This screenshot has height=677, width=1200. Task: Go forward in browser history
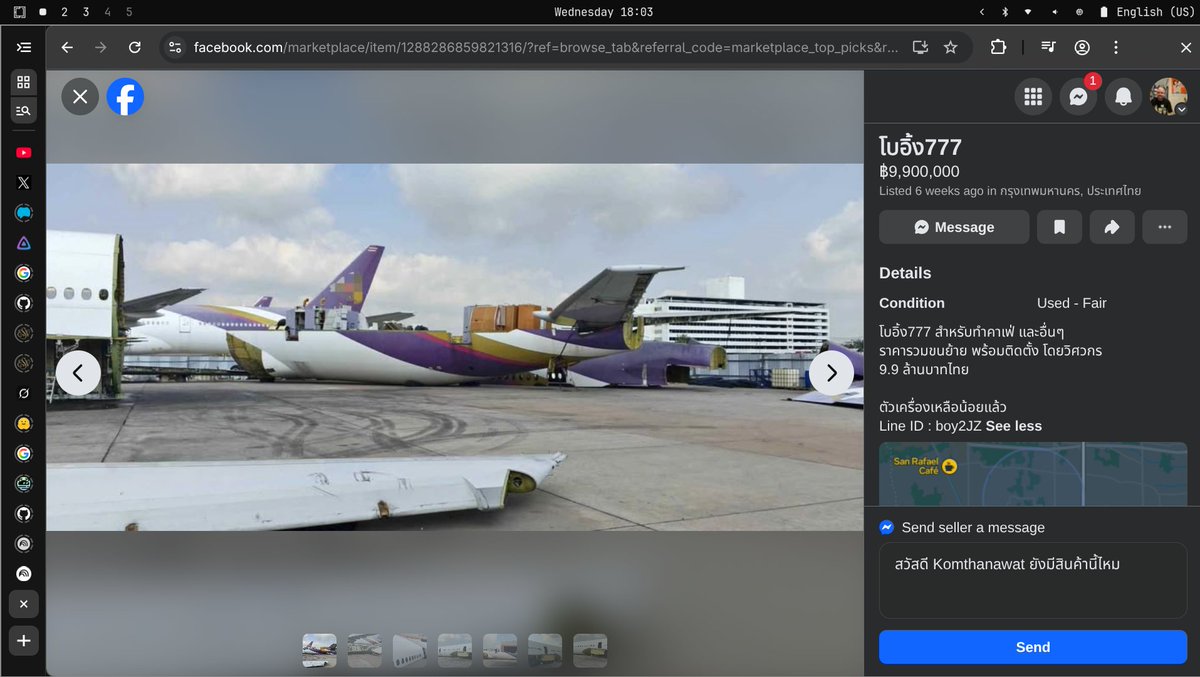pos(100,47)
